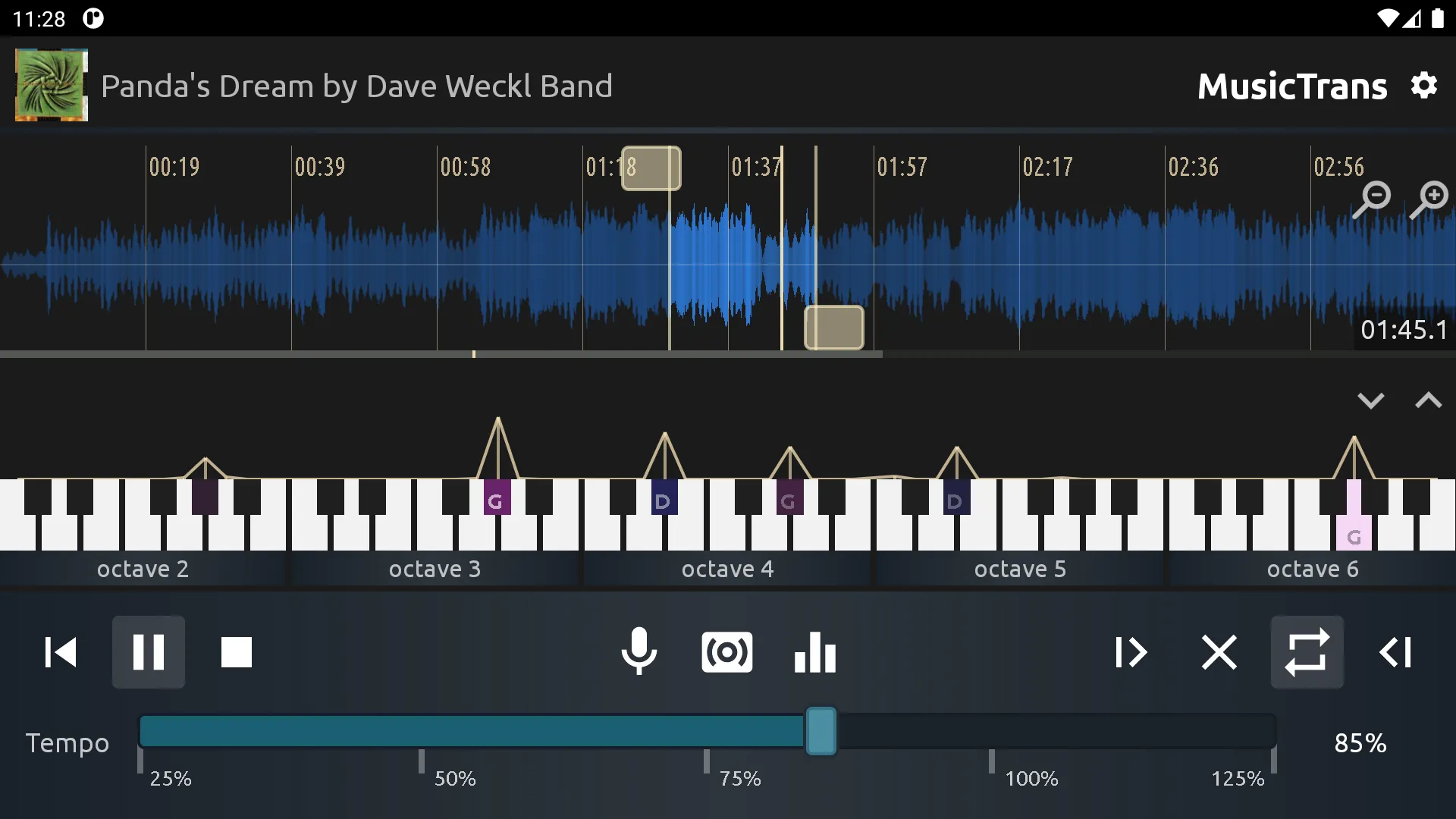Viewport: 1456px width, 819px height.
Task: Click the 50% tempo tick label
Action: [x=455, y=779]
